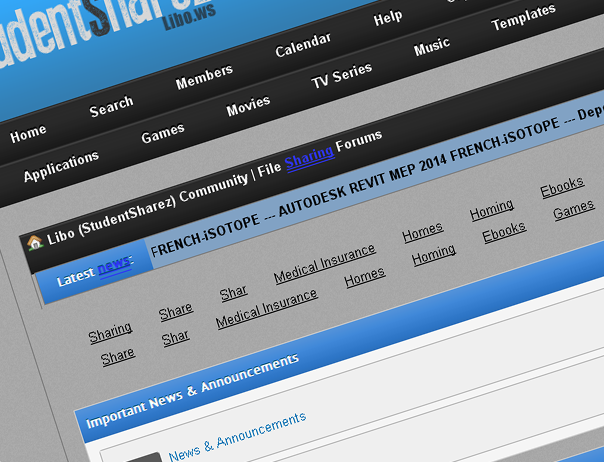Open the Music category
The width and height of the screenshot is (604, 462).
(x=432, y=46)
